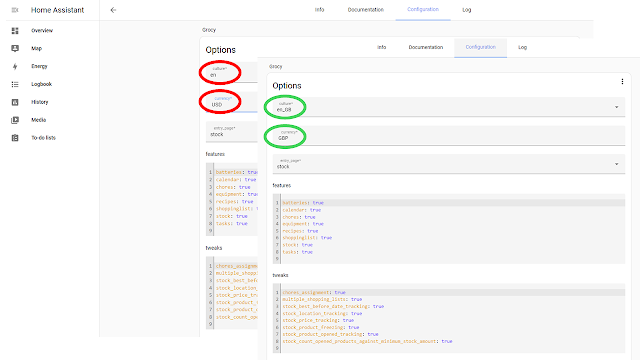Click the Media player icon

pyautogui.click(x=15, y=120)
